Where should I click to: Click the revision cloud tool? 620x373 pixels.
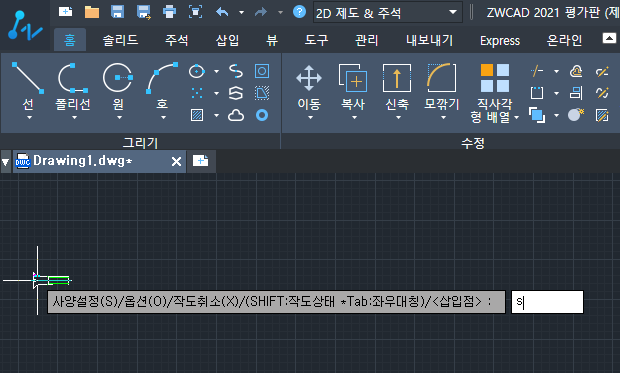236,115
